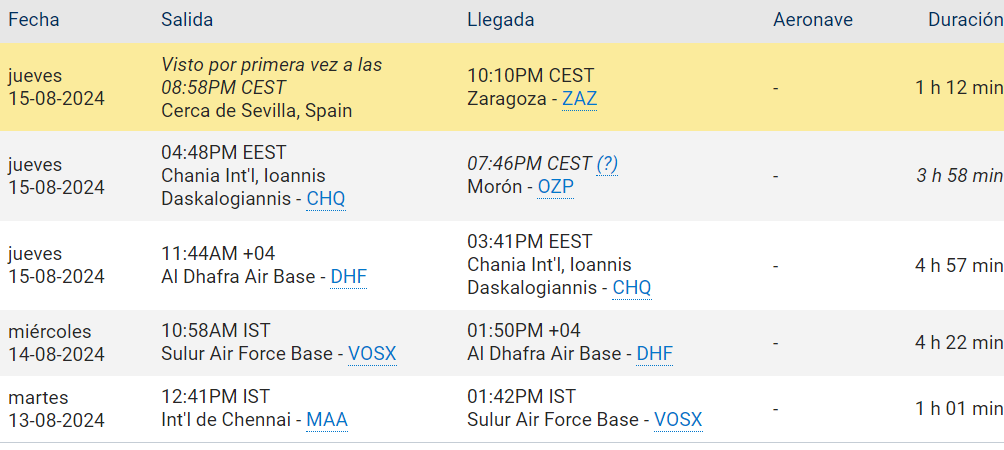Screen dimensions: 1004x450
Task: Select the Duración column header
Action: click(x=964, y=20)
